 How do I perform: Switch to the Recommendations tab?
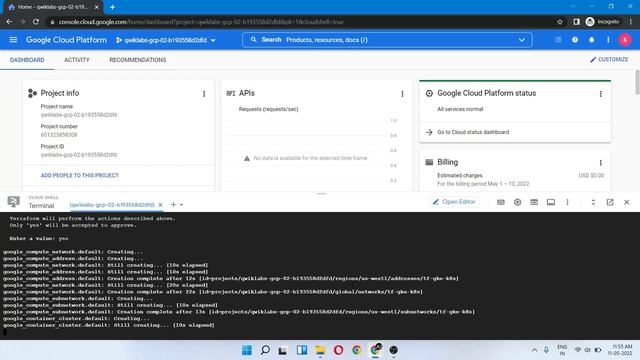(138, 60)
